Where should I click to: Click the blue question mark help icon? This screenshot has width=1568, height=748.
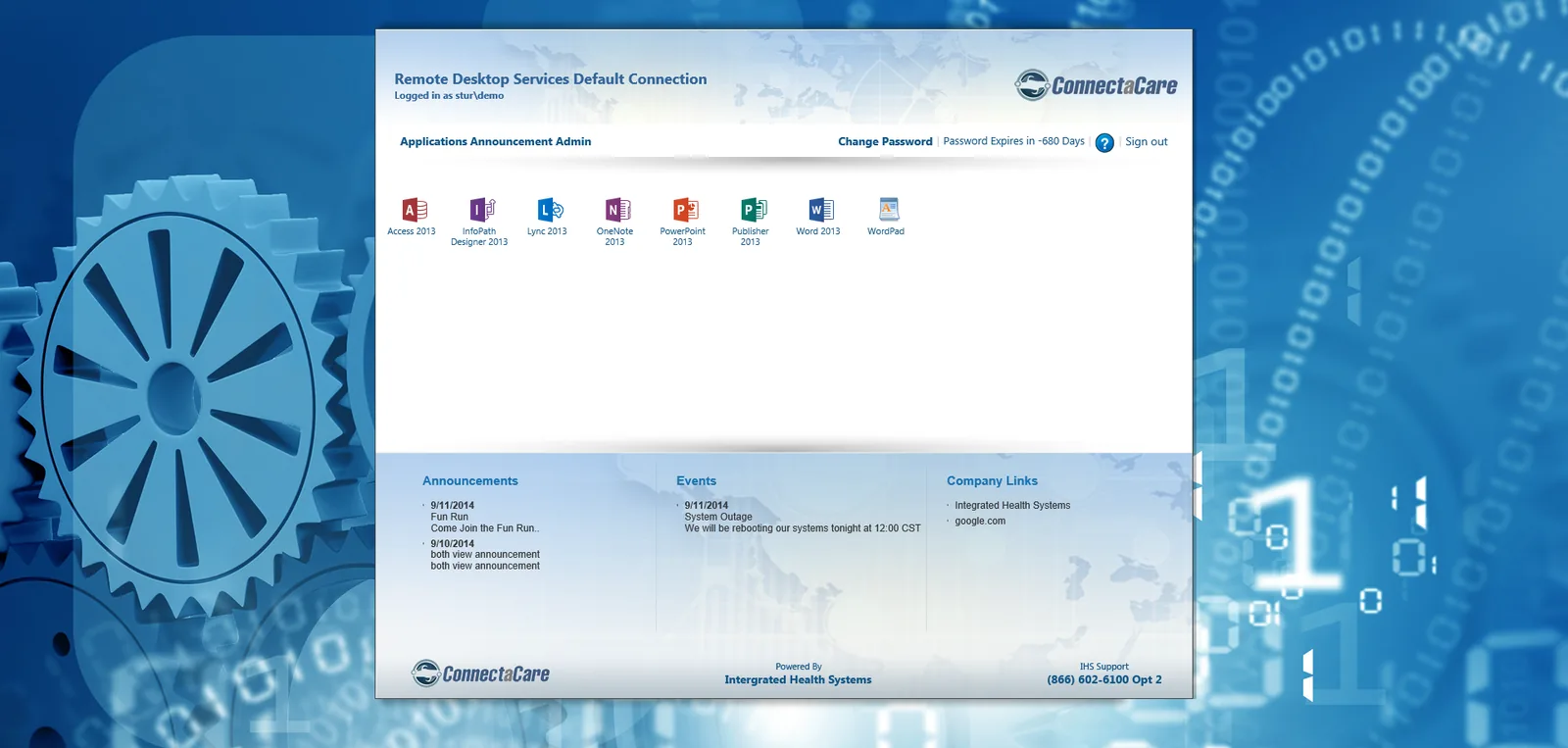[1104, 143]
